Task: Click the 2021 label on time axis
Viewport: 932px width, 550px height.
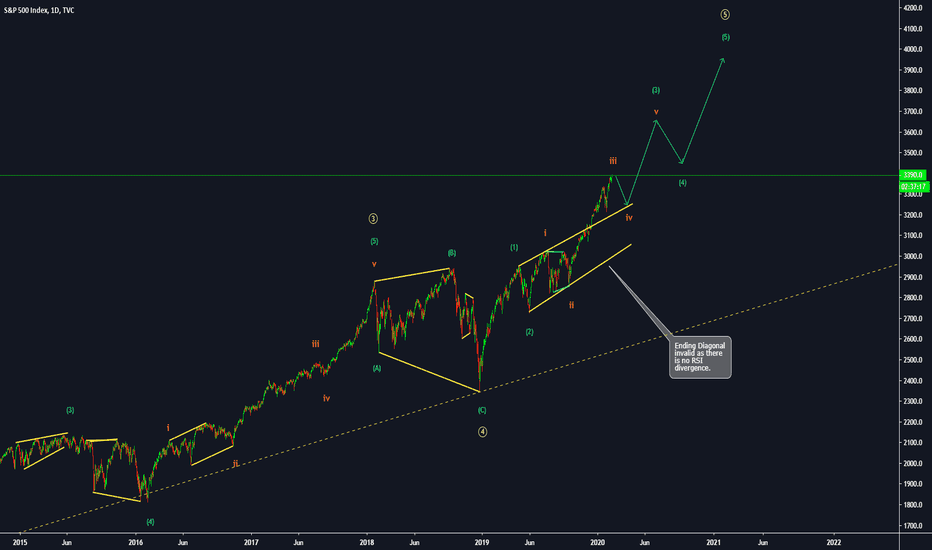Action: pyautogui.click(x=713, y=542)
